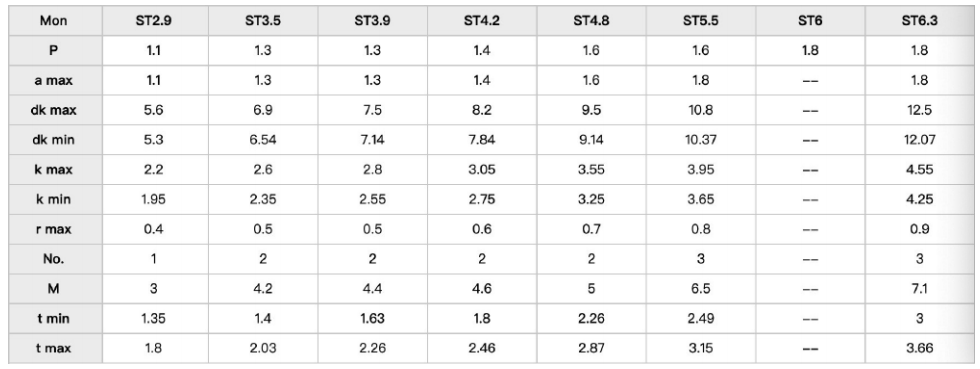Select the 12.07 cell under ST6.3
The height and width of the screenshot is (369, 980).
[919, 140]
